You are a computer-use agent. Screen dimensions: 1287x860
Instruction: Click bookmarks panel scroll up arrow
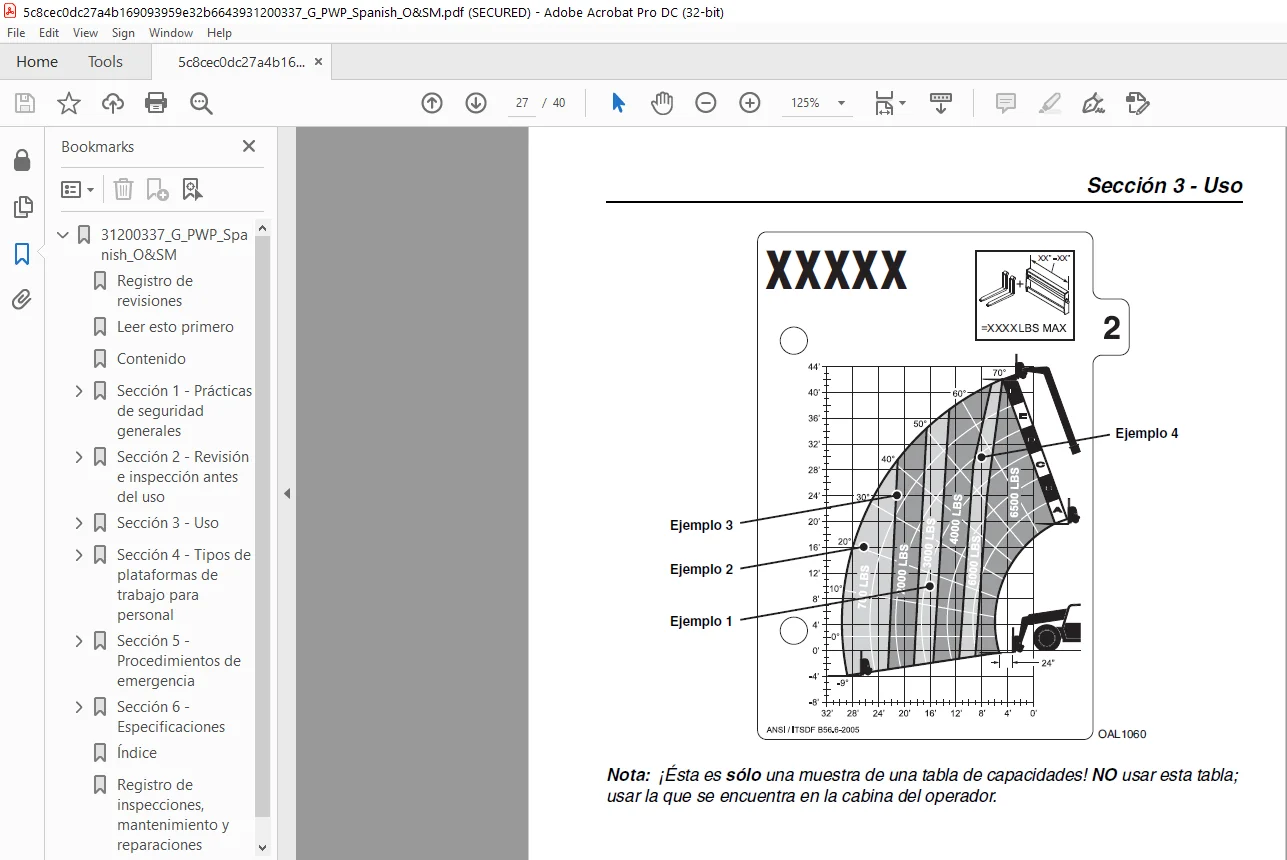(x=263, y=228)
